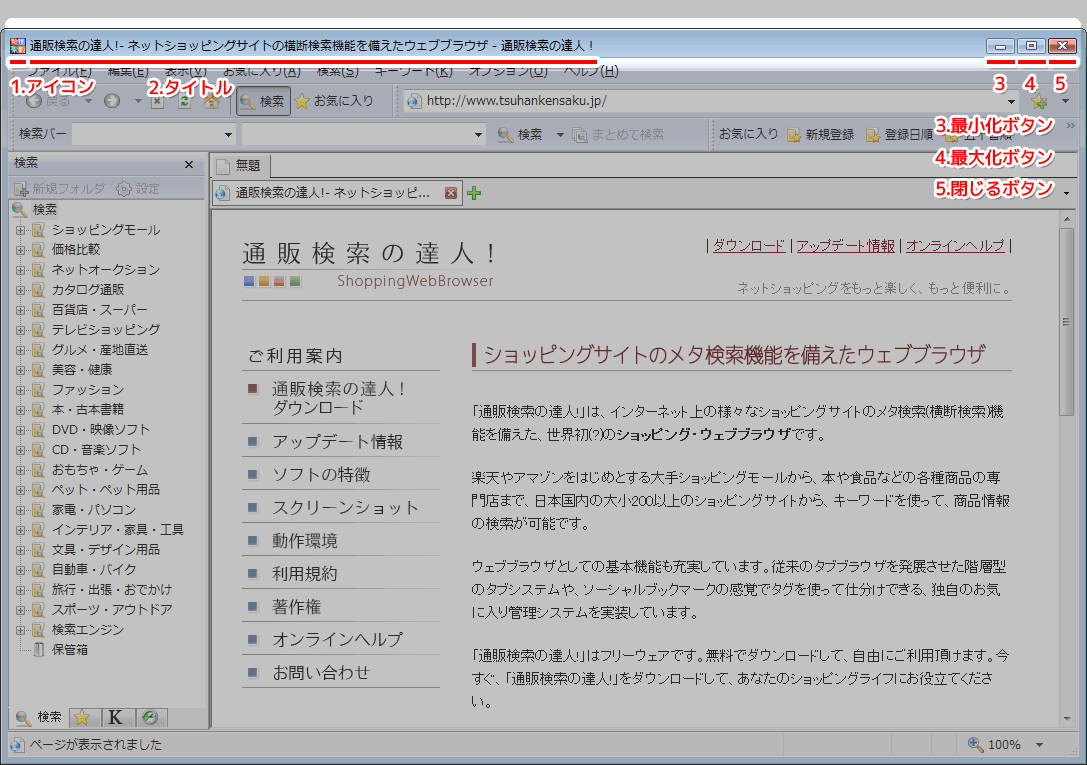The height and width of the screenshot is (765, 1087).
Task: Follow the ダウンロード link in the page header
Action: (749, 245)
